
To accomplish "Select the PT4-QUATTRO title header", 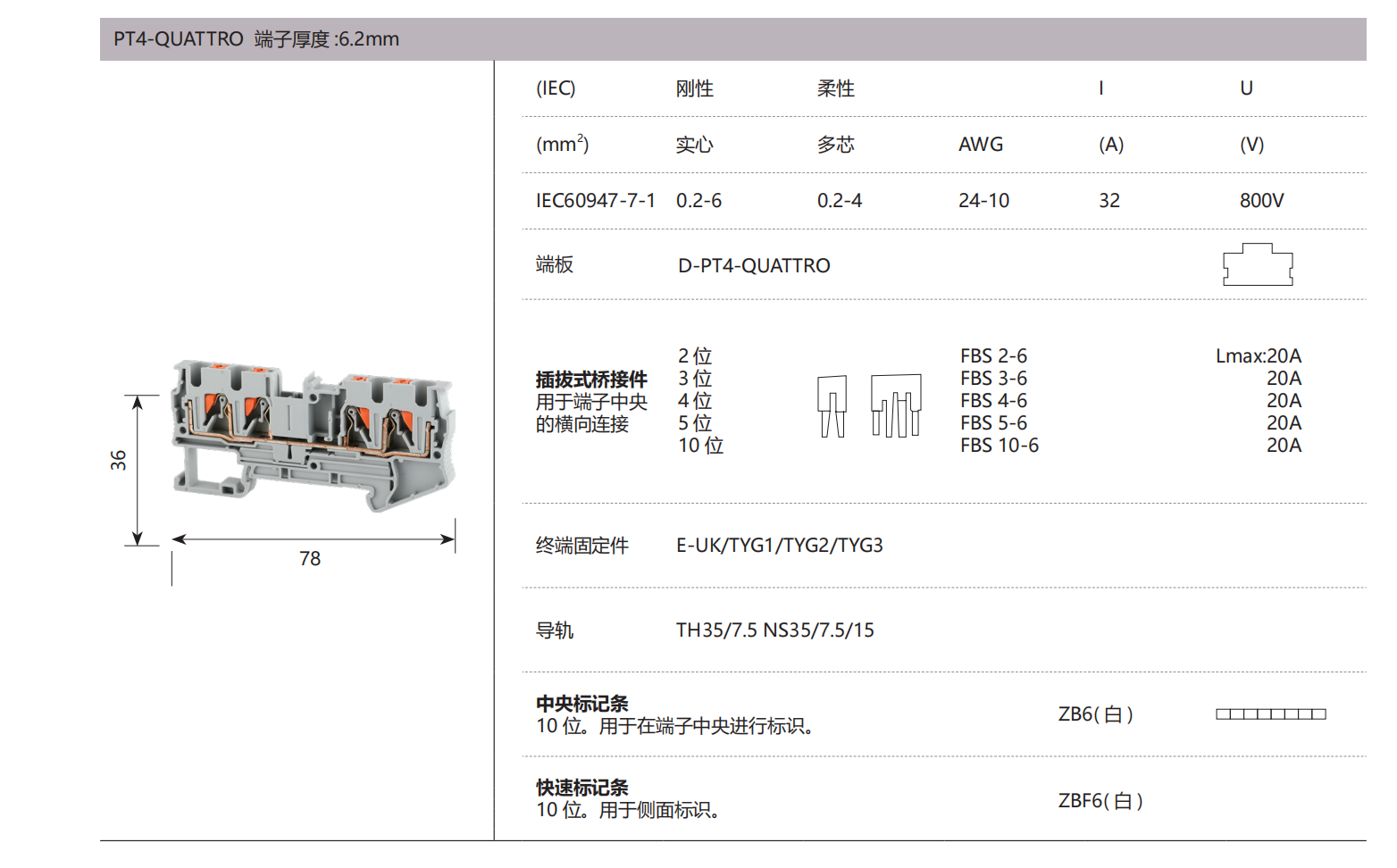I will [256, 38].
